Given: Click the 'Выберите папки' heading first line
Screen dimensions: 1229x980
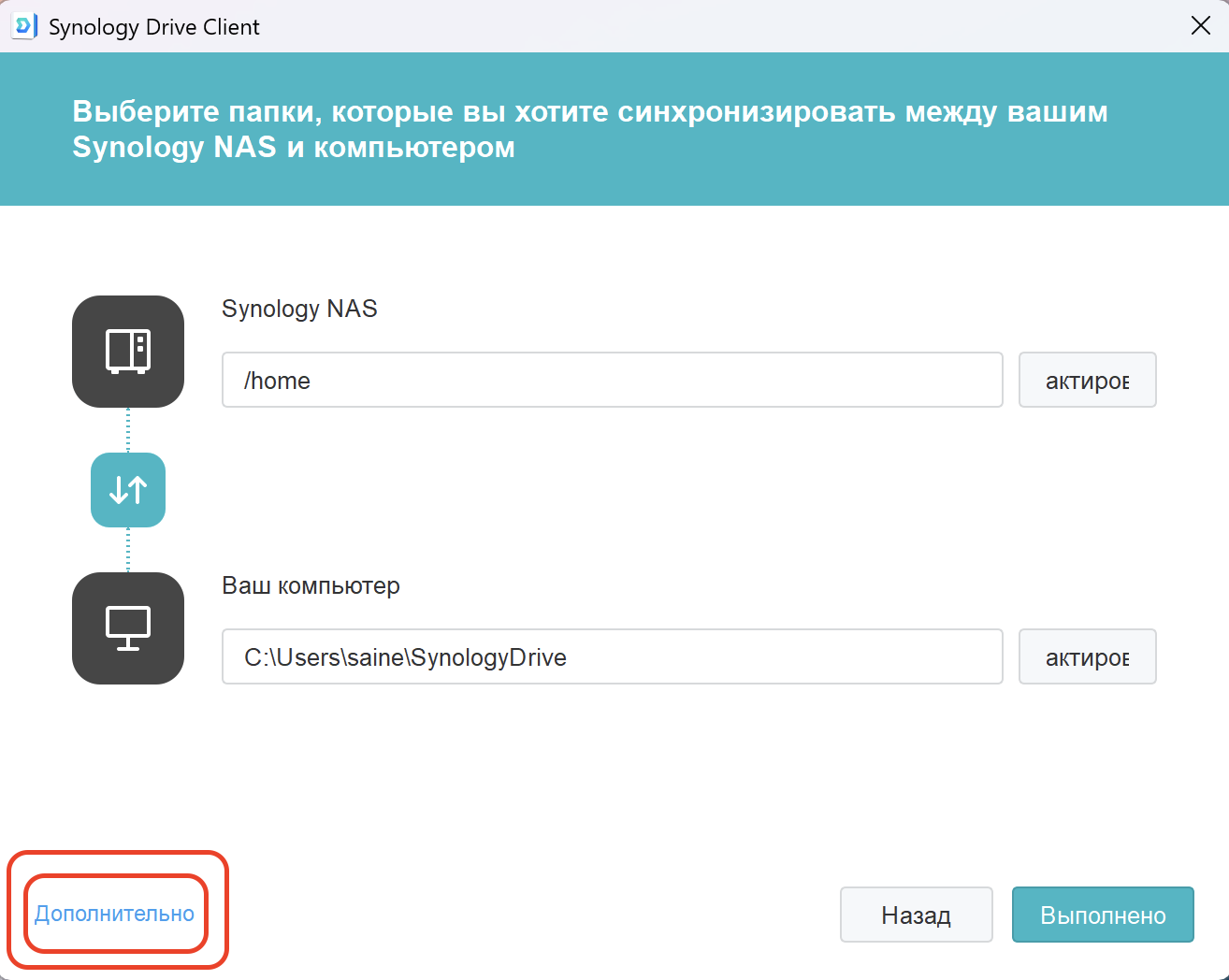Looking at the screenshot, I should click(589, 111).
